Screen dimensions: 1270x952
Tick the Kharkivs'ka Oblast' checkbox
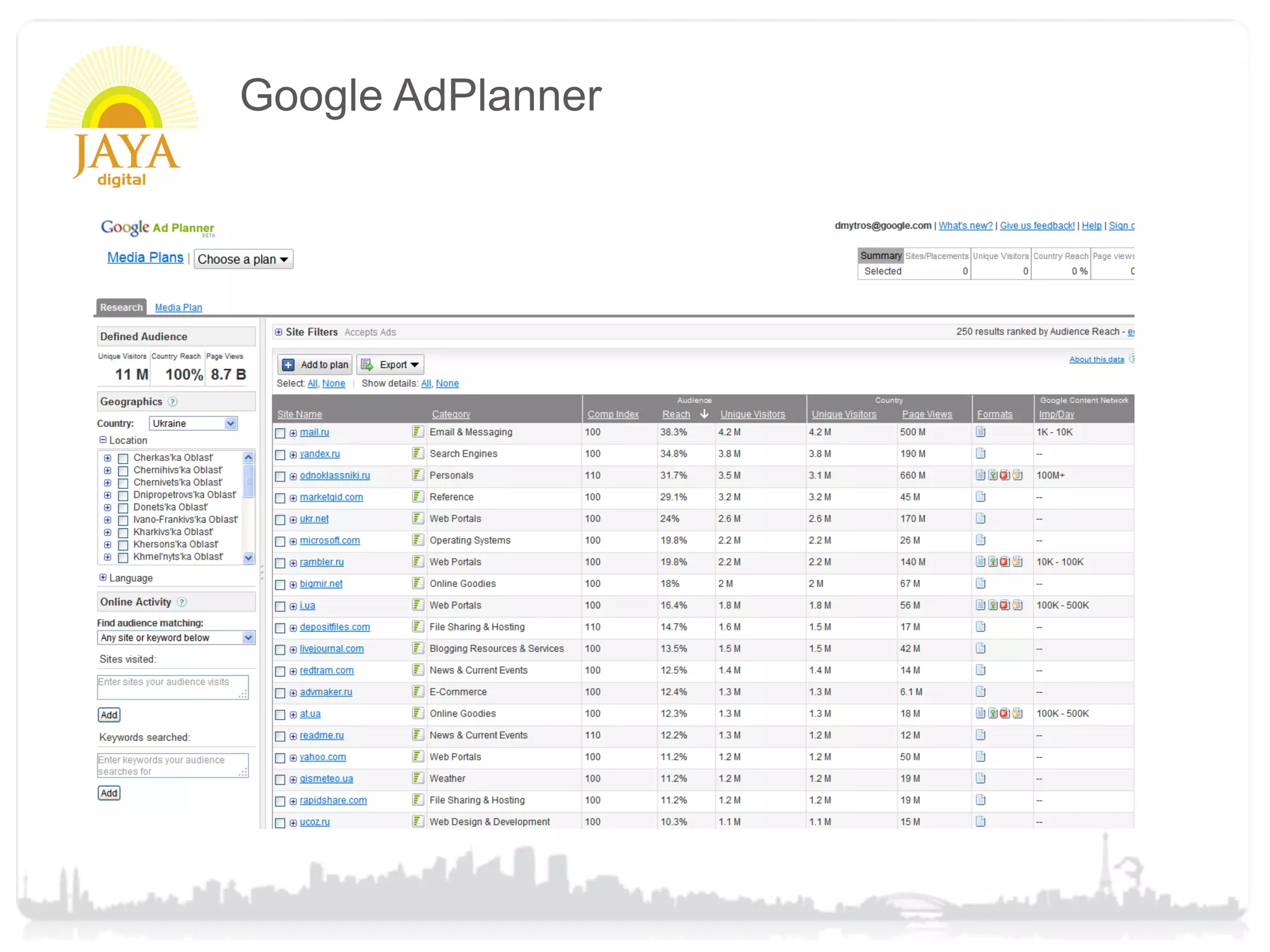[123, 533]
